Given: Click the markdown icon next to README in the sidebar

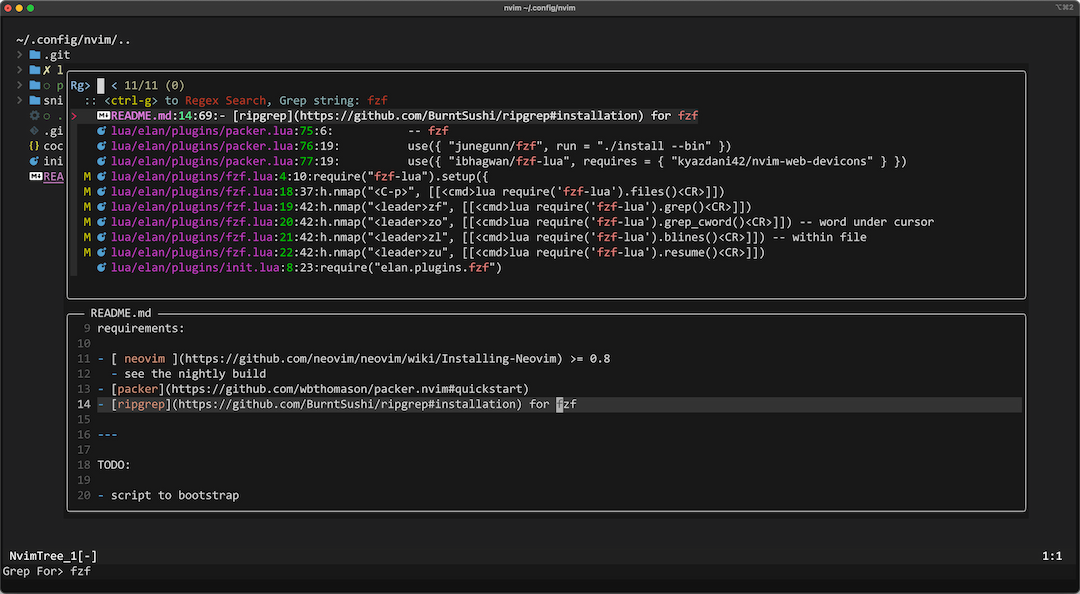Looking at the screenshot, I should pos(37,176).
